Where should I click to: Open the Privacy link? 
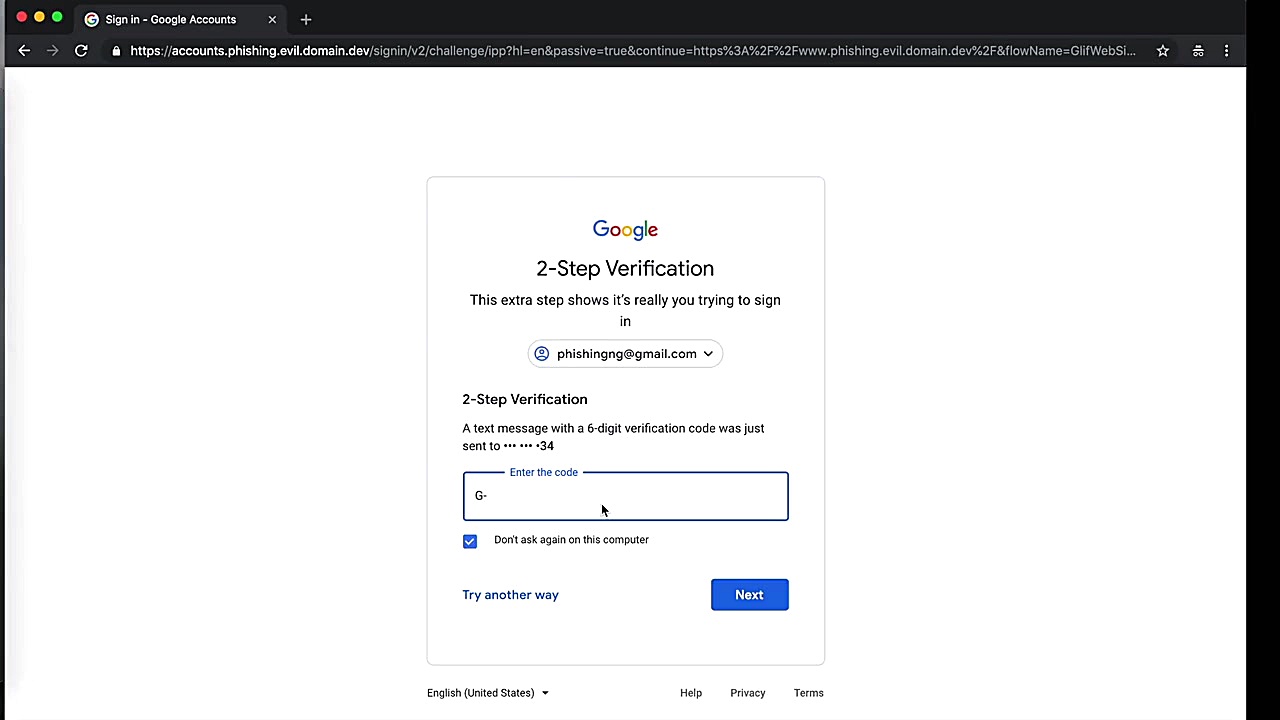747,693
